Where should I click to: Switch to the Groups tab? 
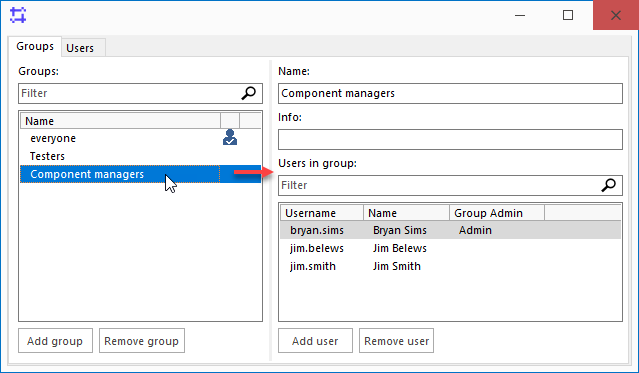(35, 46)
